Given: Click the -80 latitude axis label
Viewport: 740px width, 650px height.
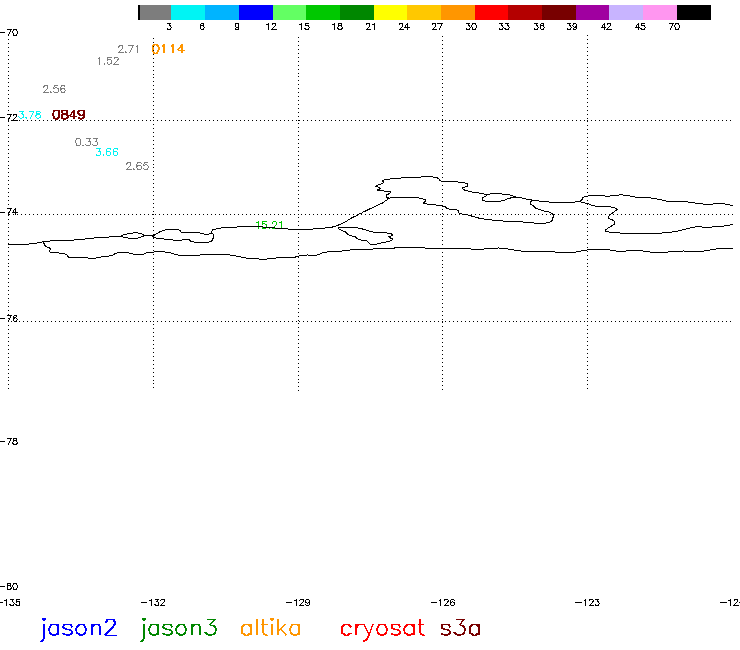Looking at the screenshot, I should 9,586.
